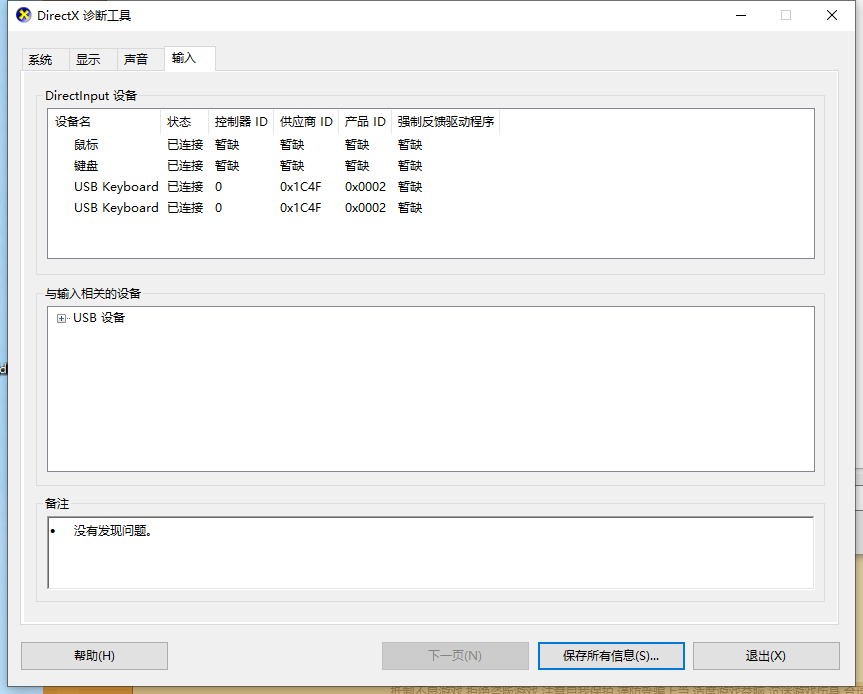Click 保存所有信息(S)... button
Screen dimensions: 863x694
point(611,655)
